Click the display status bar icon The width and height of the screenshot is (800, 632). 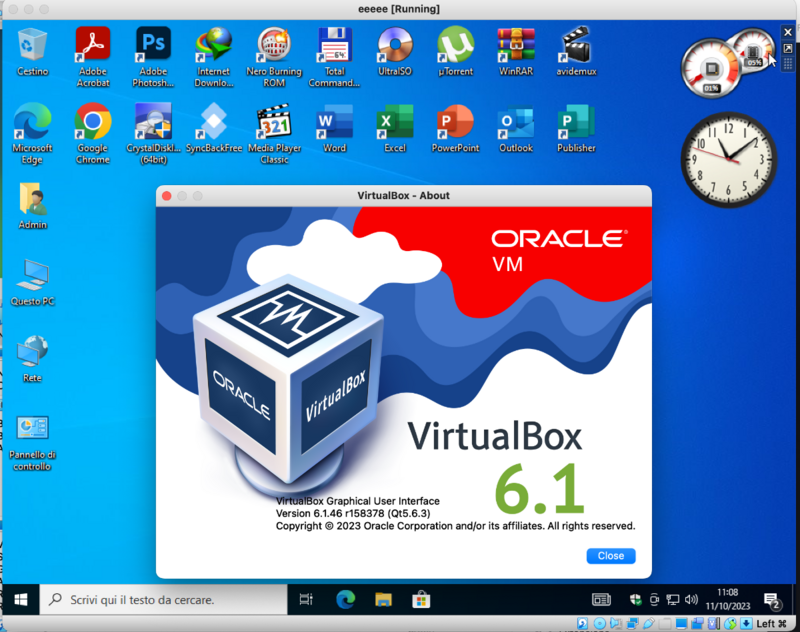tap(681, 623)
